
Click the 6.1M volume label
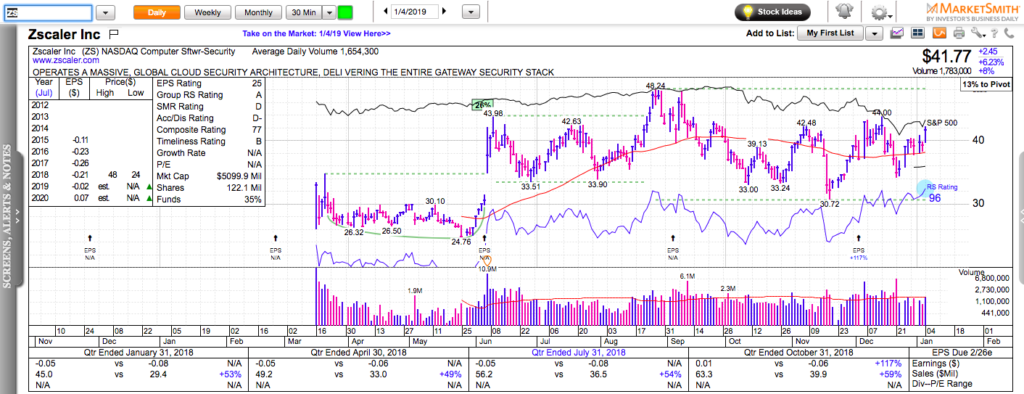point(687,276)
